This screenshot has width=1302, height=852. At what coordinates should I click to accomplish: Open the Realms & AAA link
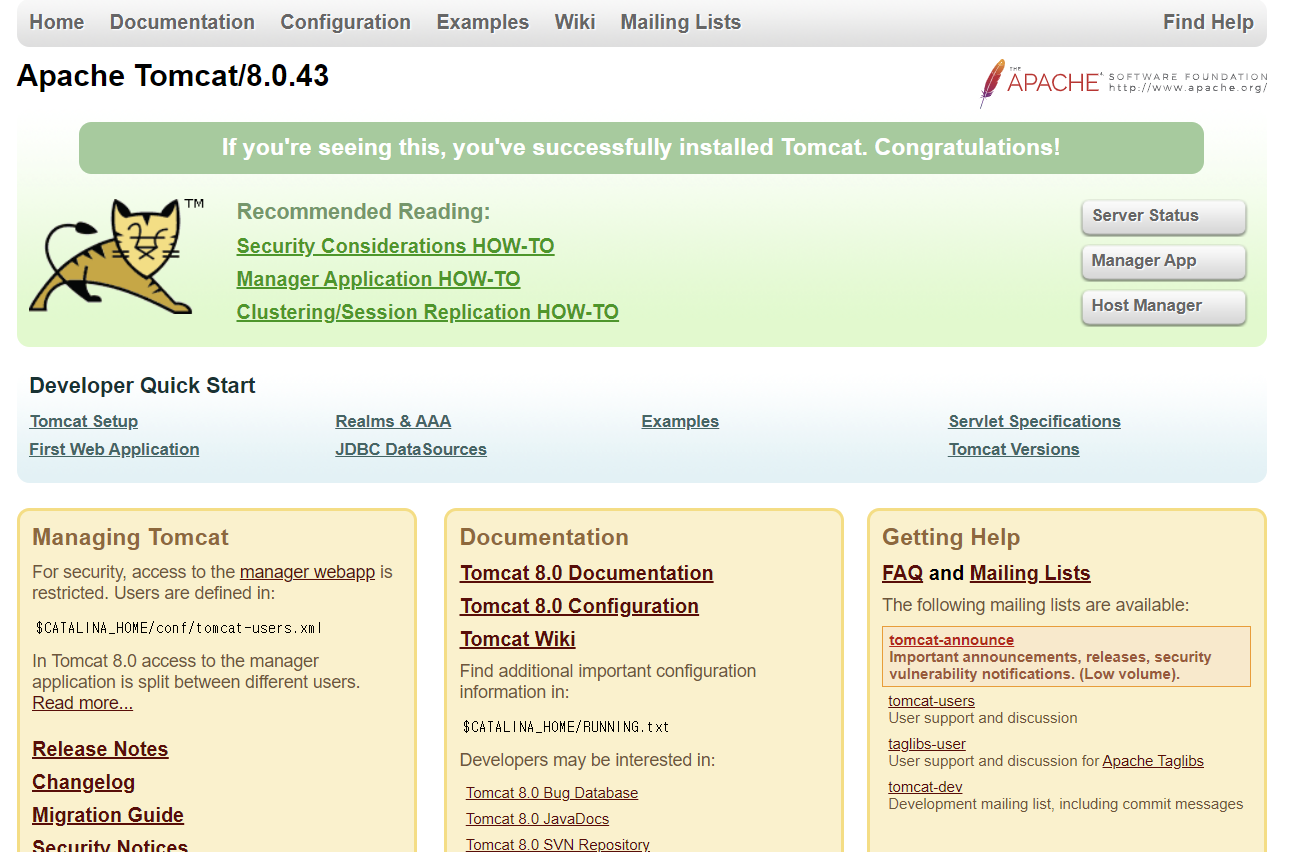click(x=393, y=421)
